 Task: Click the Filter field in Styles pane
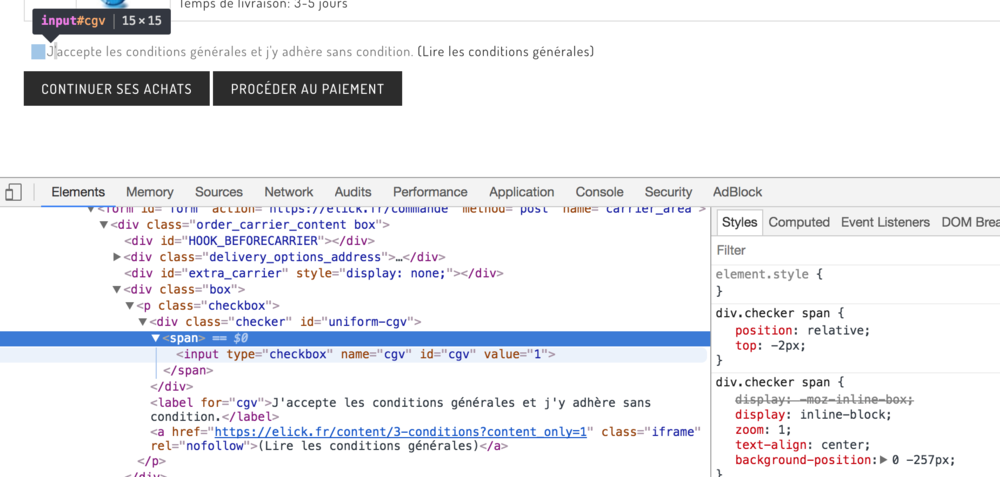(850, 250)
